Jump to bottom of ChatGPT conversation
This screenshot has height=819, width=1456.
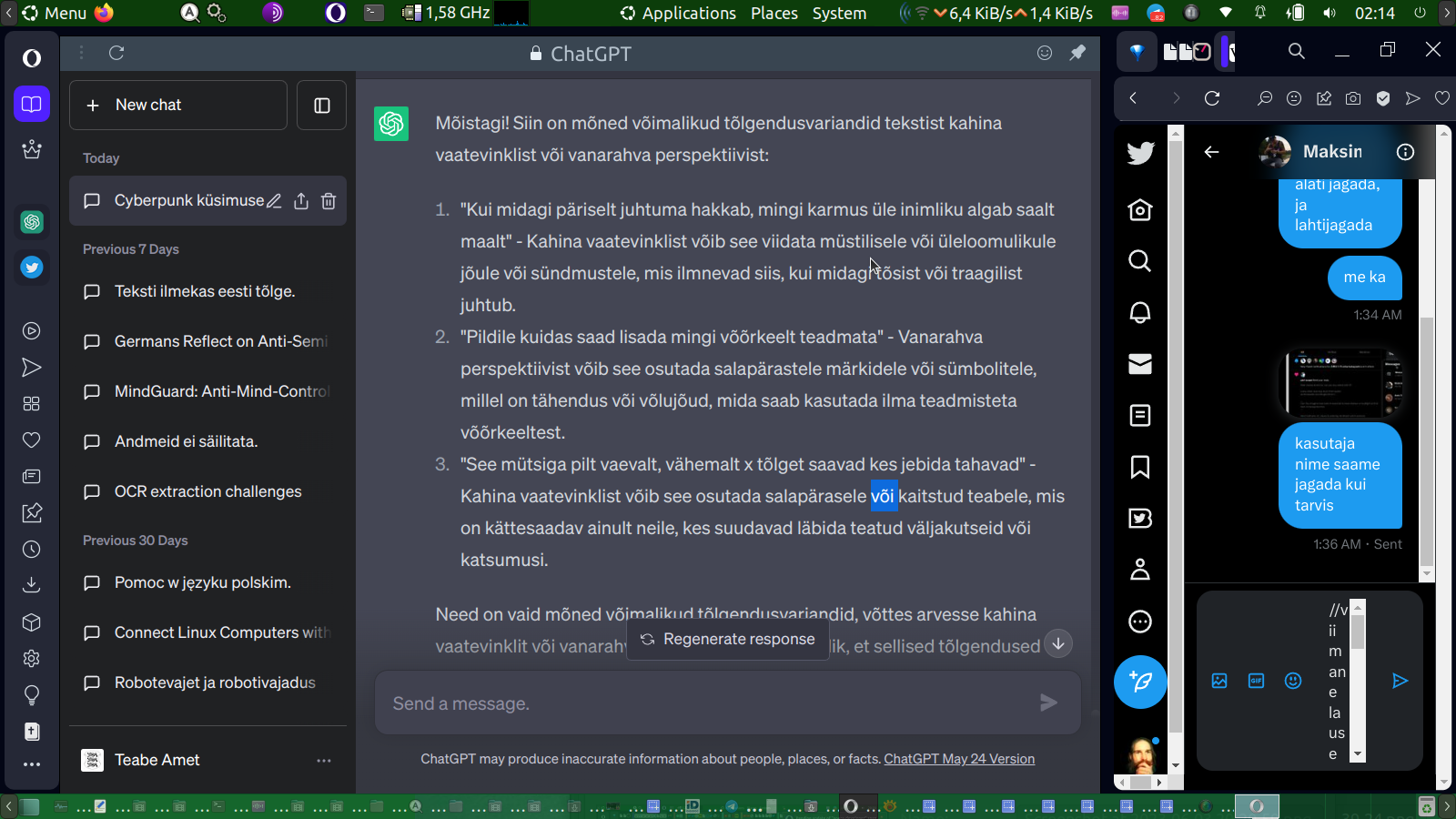click(1058, 643)
